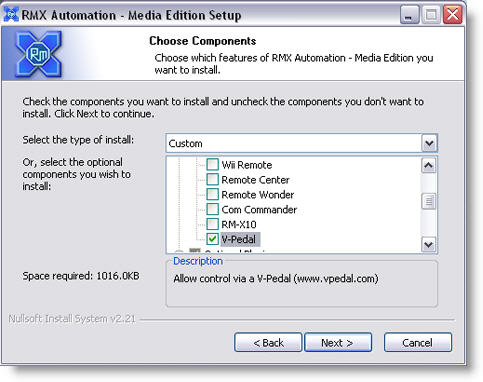The height and width of the screenshot is (382, 483).
Task: Check the Wii Remote component
Action: [x=212, y=165]
